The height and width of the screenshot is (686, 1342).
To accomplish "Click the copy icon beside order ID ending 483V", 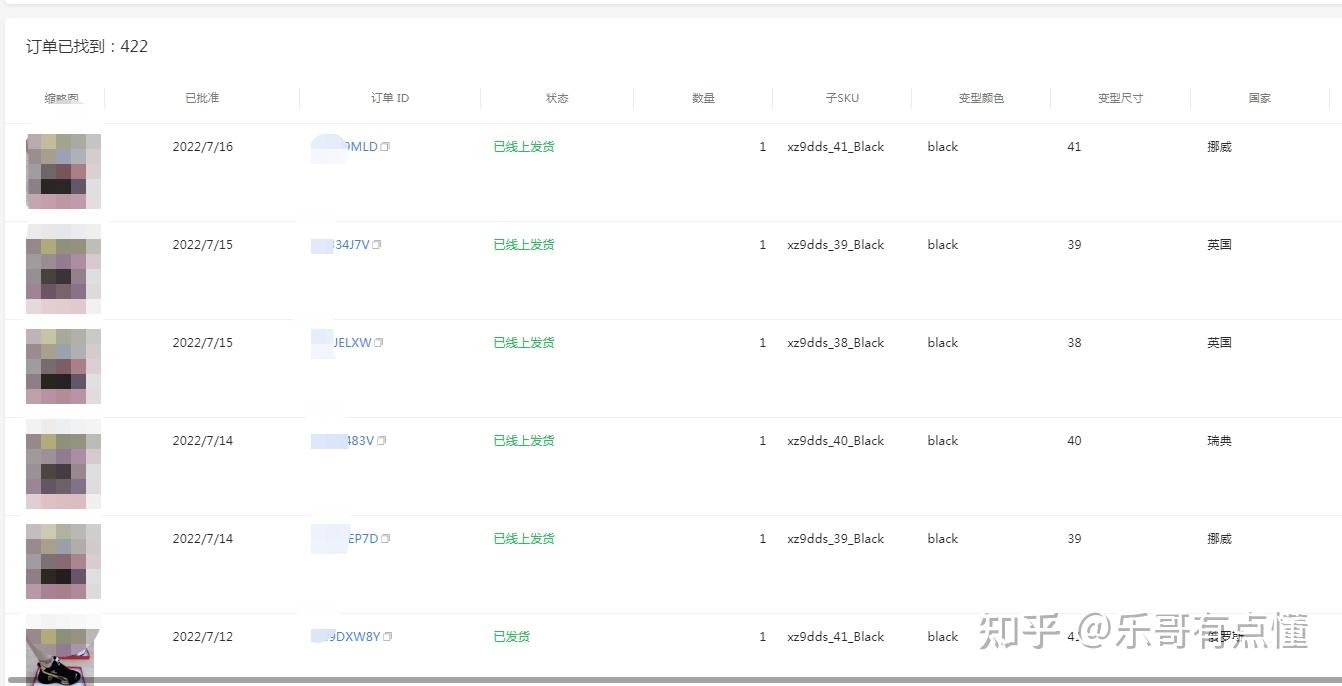I will pyautogui.click(x=380, y=440).
